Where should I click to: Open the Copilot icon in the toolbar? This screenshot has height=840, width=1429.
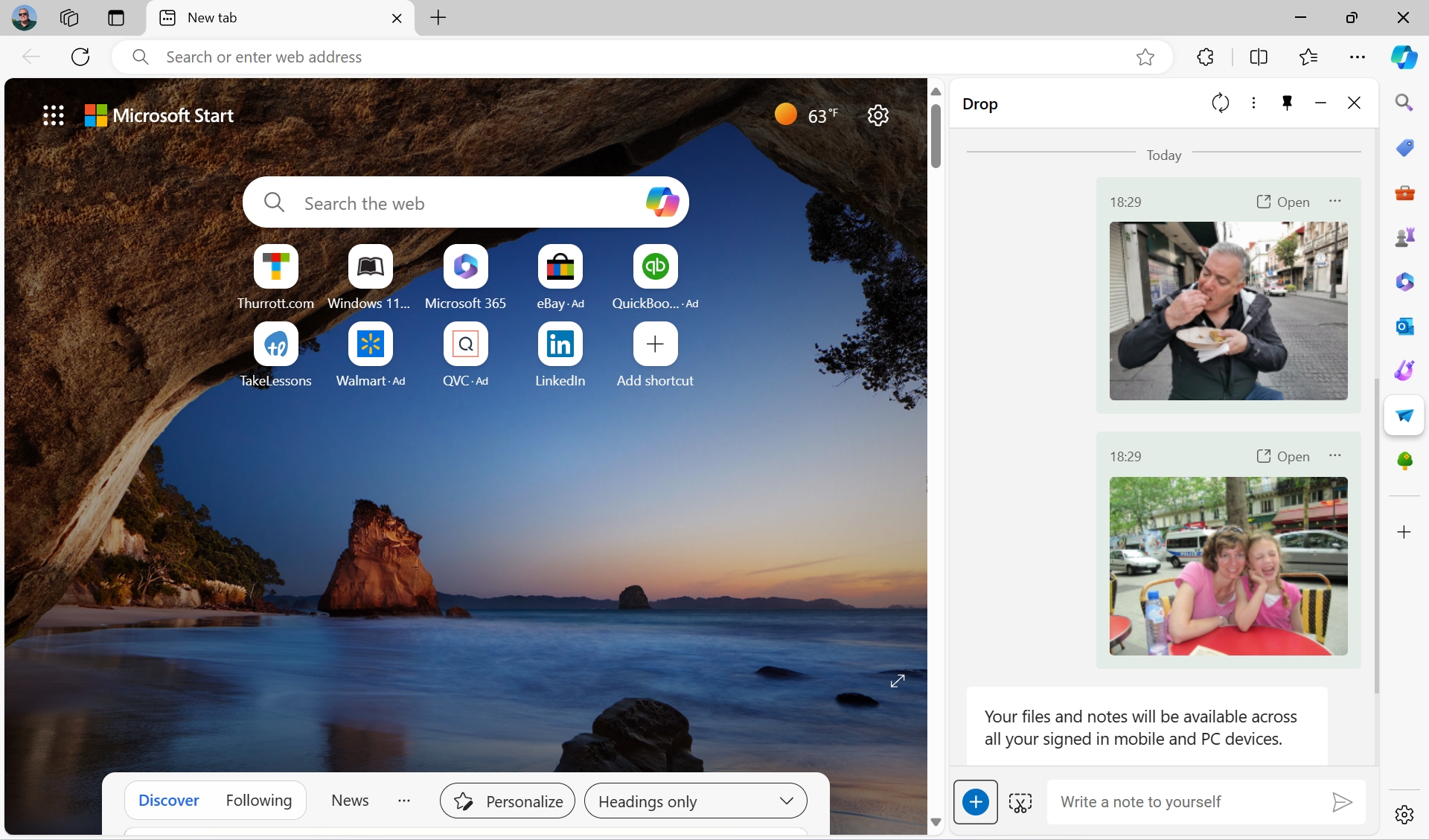point(1404,57)
